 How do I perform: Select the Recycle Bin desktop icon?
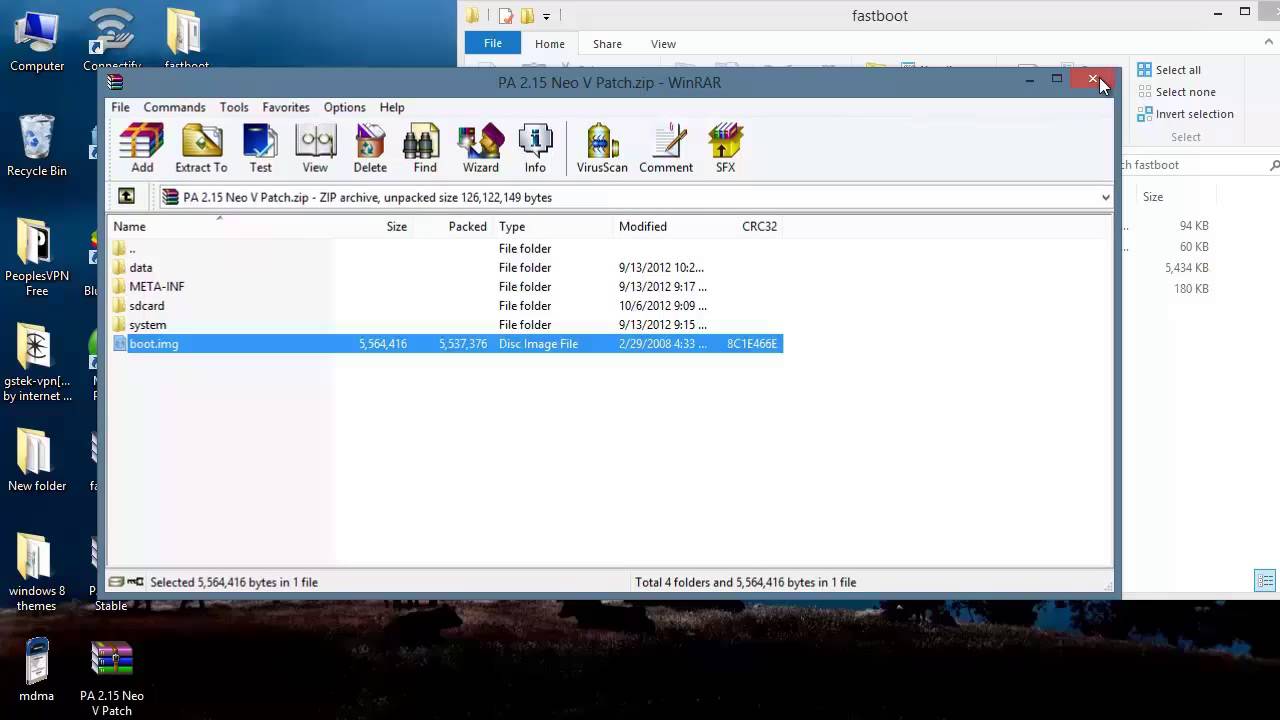[37, 146]
